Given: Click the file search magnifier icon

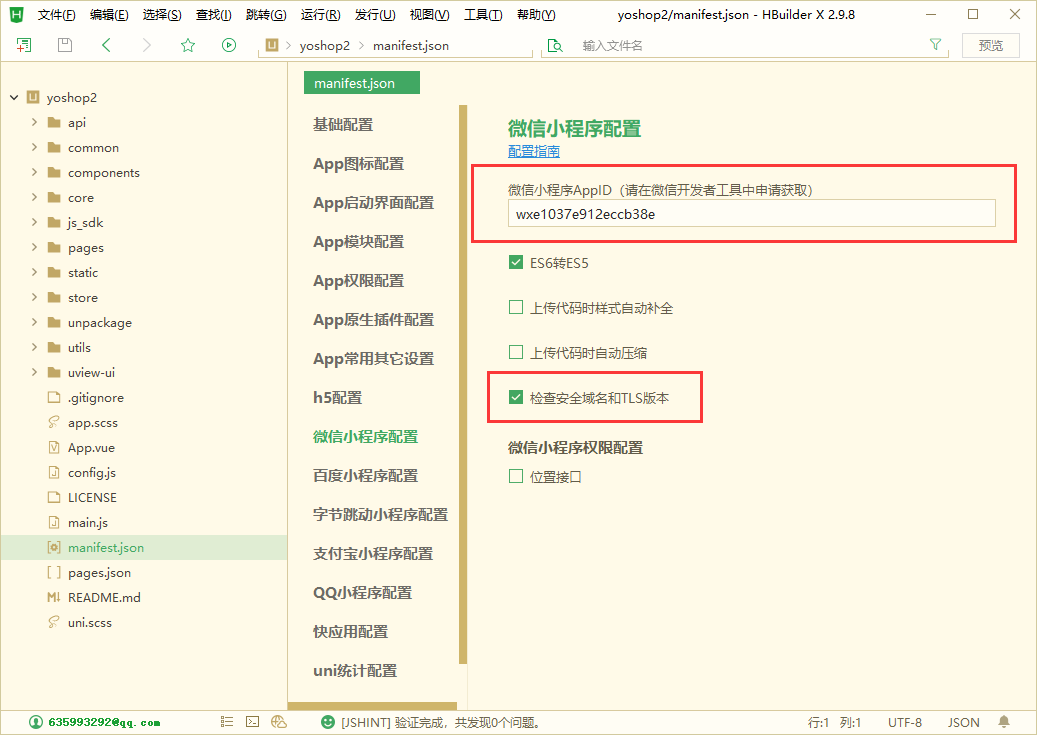Looking at the screenshot, I should pyautogui.click(x=555, y=46).
